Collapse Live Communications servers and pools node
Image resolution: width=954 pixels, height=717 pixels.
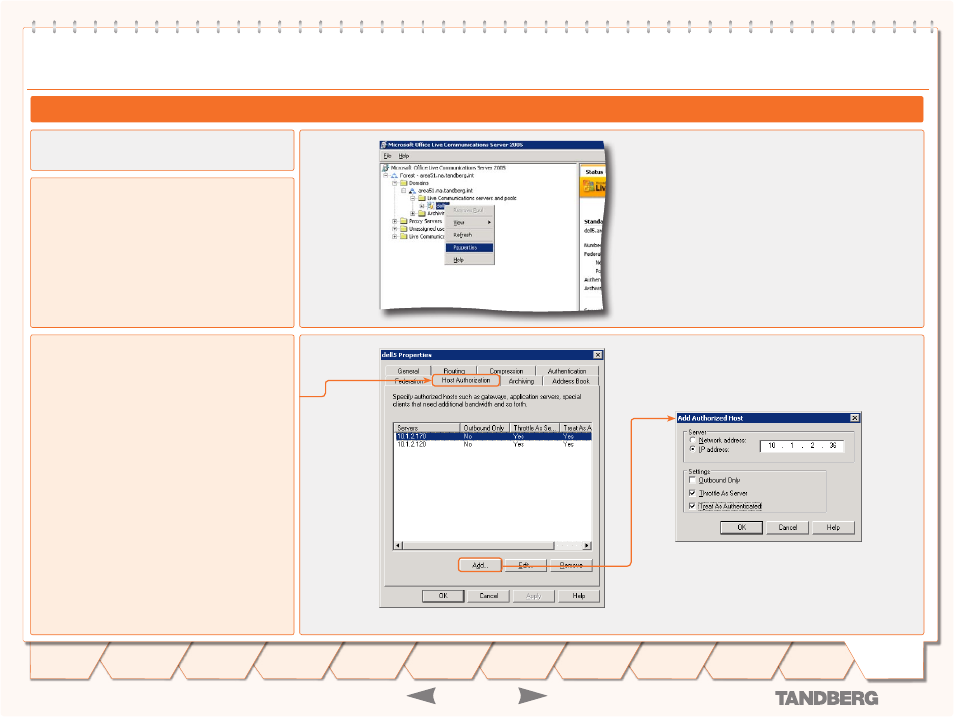click(413, 198)
